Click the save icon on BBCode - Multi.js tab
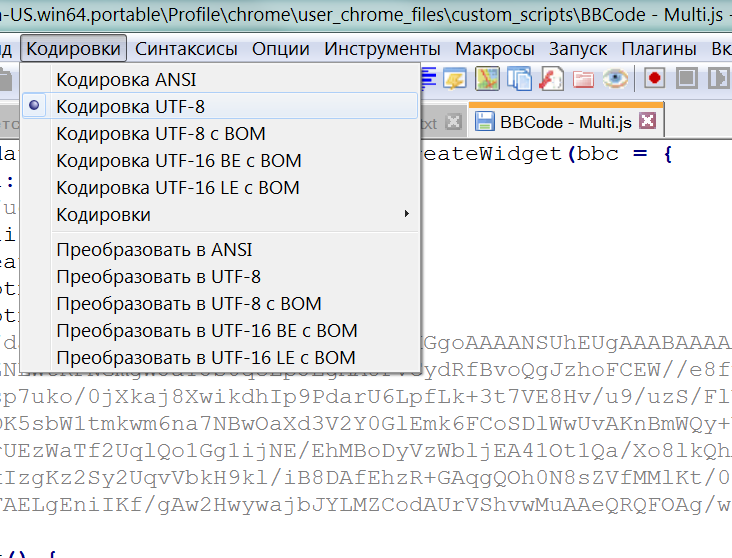 tap(485, 122)
